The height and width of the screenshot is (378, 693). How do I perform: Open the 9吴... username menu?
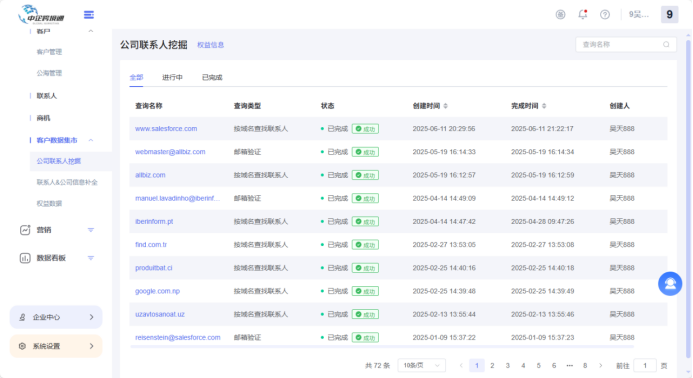pos(639,15)
